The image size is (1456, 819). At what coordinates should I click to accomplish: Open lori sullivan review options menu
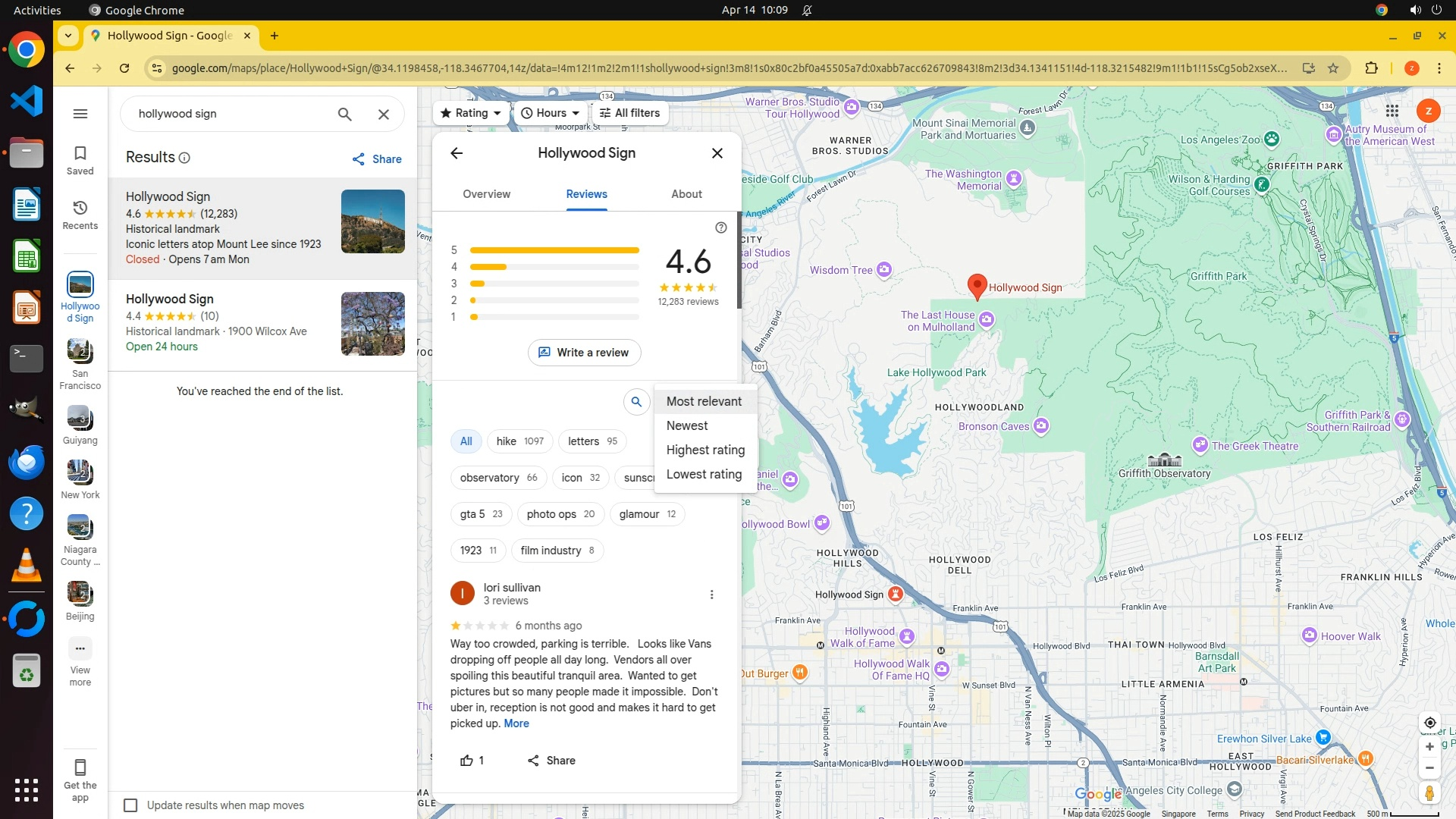click(x=711, y=595)
